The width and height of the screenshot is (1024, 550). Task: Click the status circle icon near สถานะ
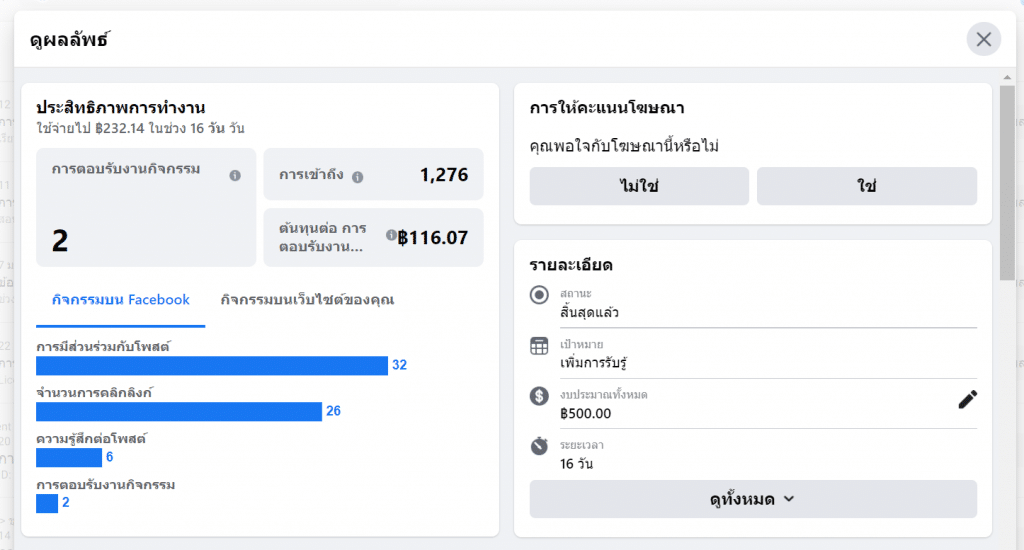point(539,295)
